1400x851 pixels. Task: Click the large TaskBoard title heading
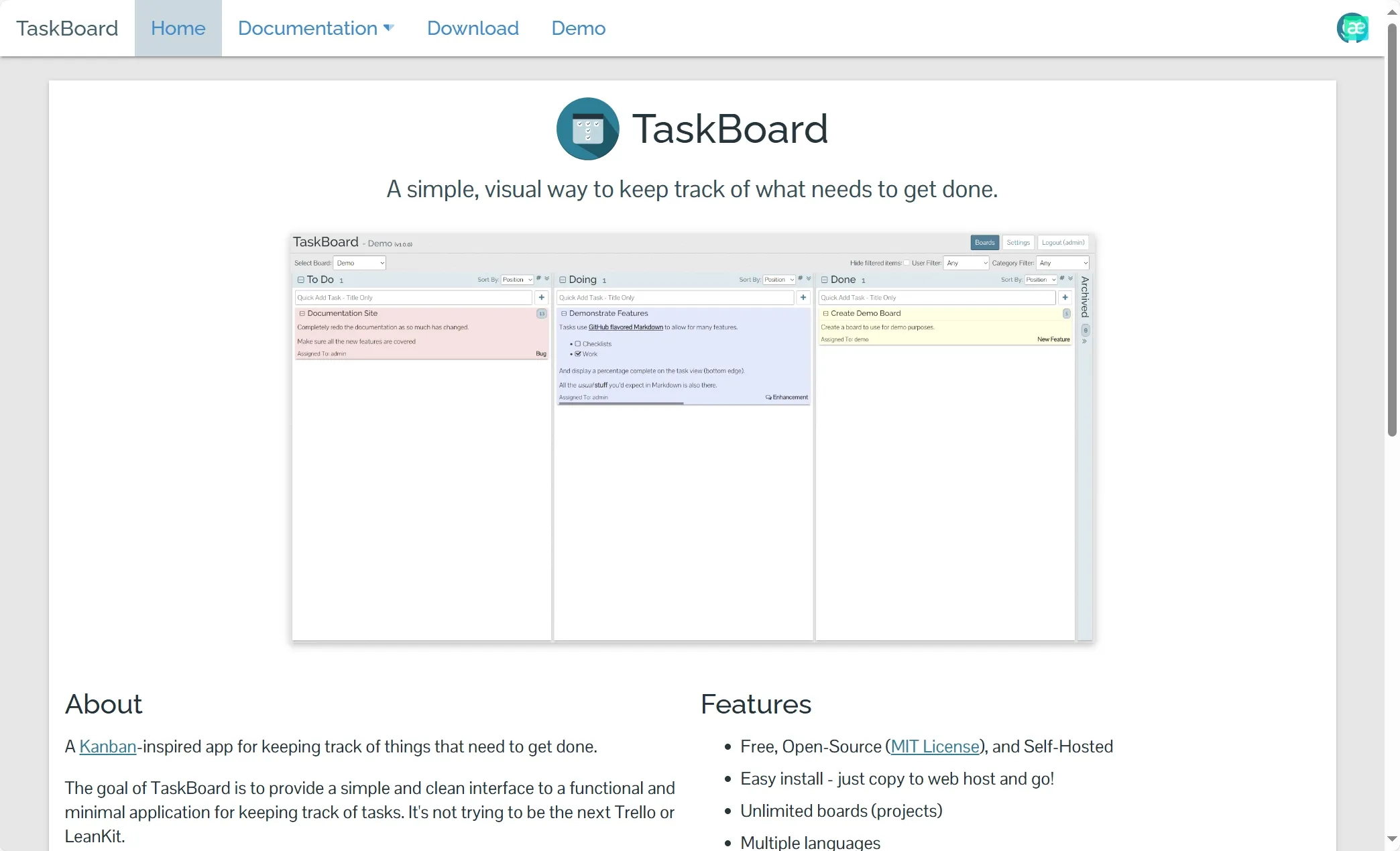click(x=730, y=129)
